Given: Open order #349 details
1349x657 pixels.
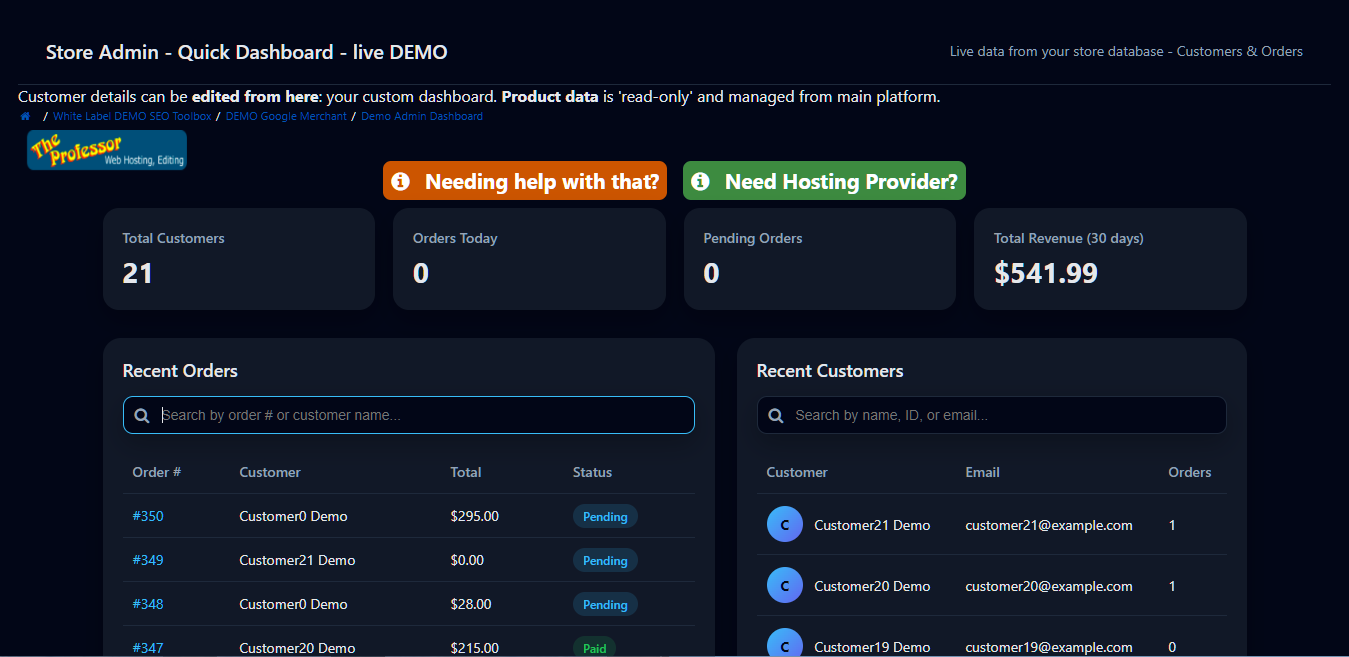Looking at the screenshot, I should point(148,560).
